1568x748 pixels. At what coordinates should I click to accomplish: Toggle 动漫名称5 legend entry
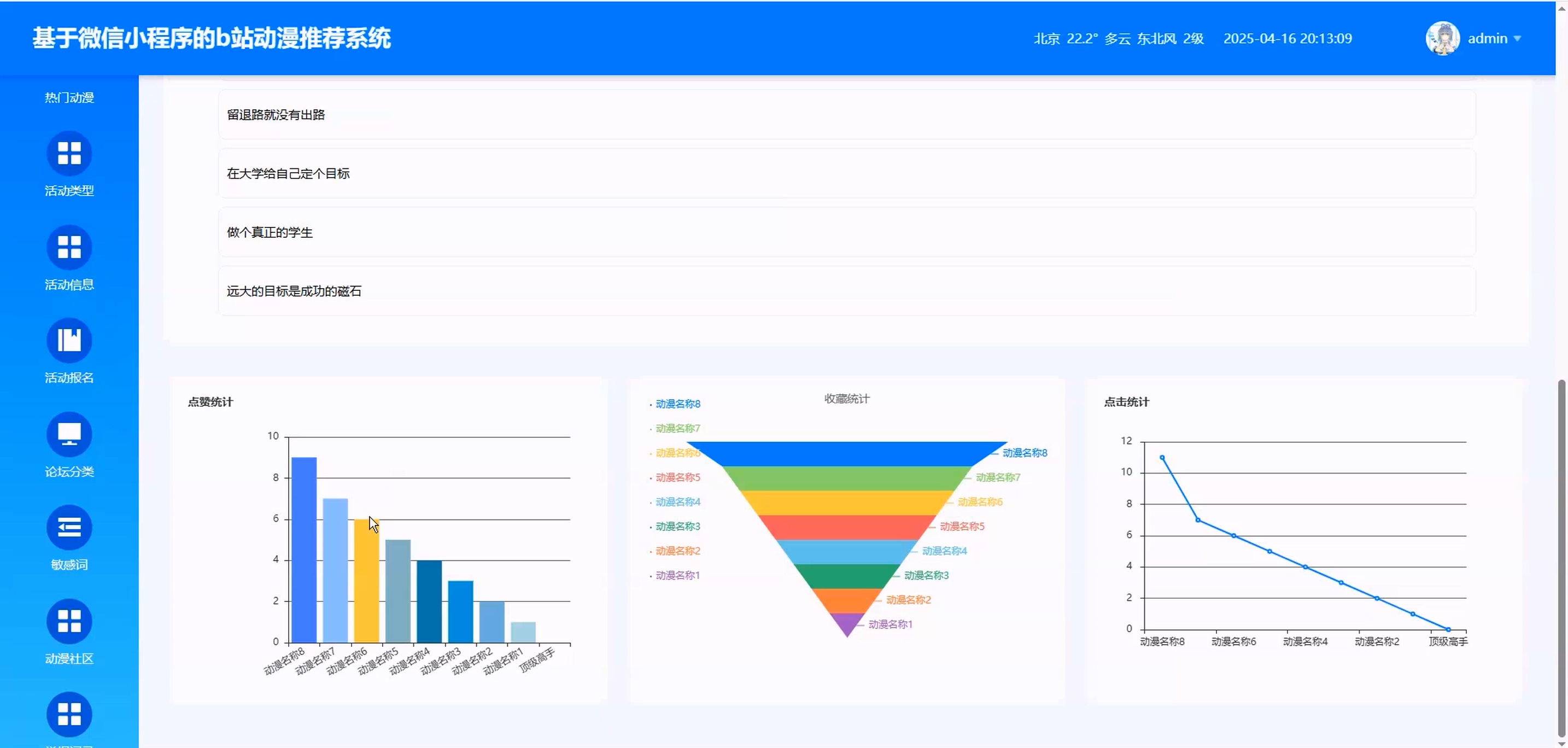point(677,478)
